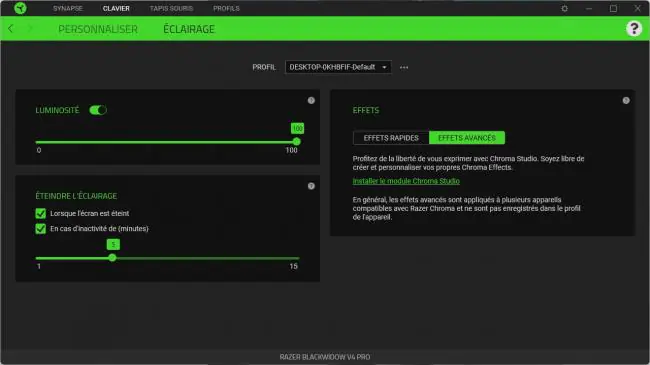Uncheck En cas d'inactivité de (minutes)
The height and width of the screenshot is (365, 650).
(41, 229)
